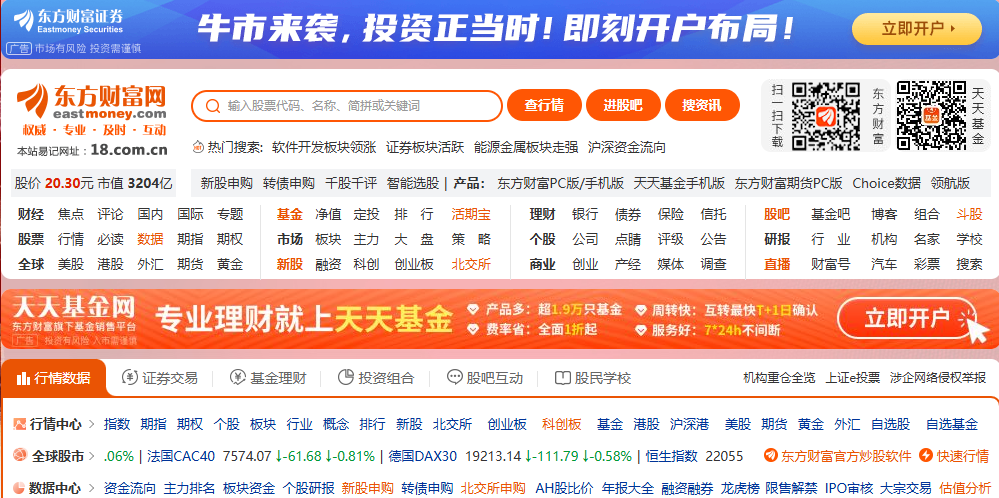
Task: Click the yen icon beside 基金理财
Action: 238,377
